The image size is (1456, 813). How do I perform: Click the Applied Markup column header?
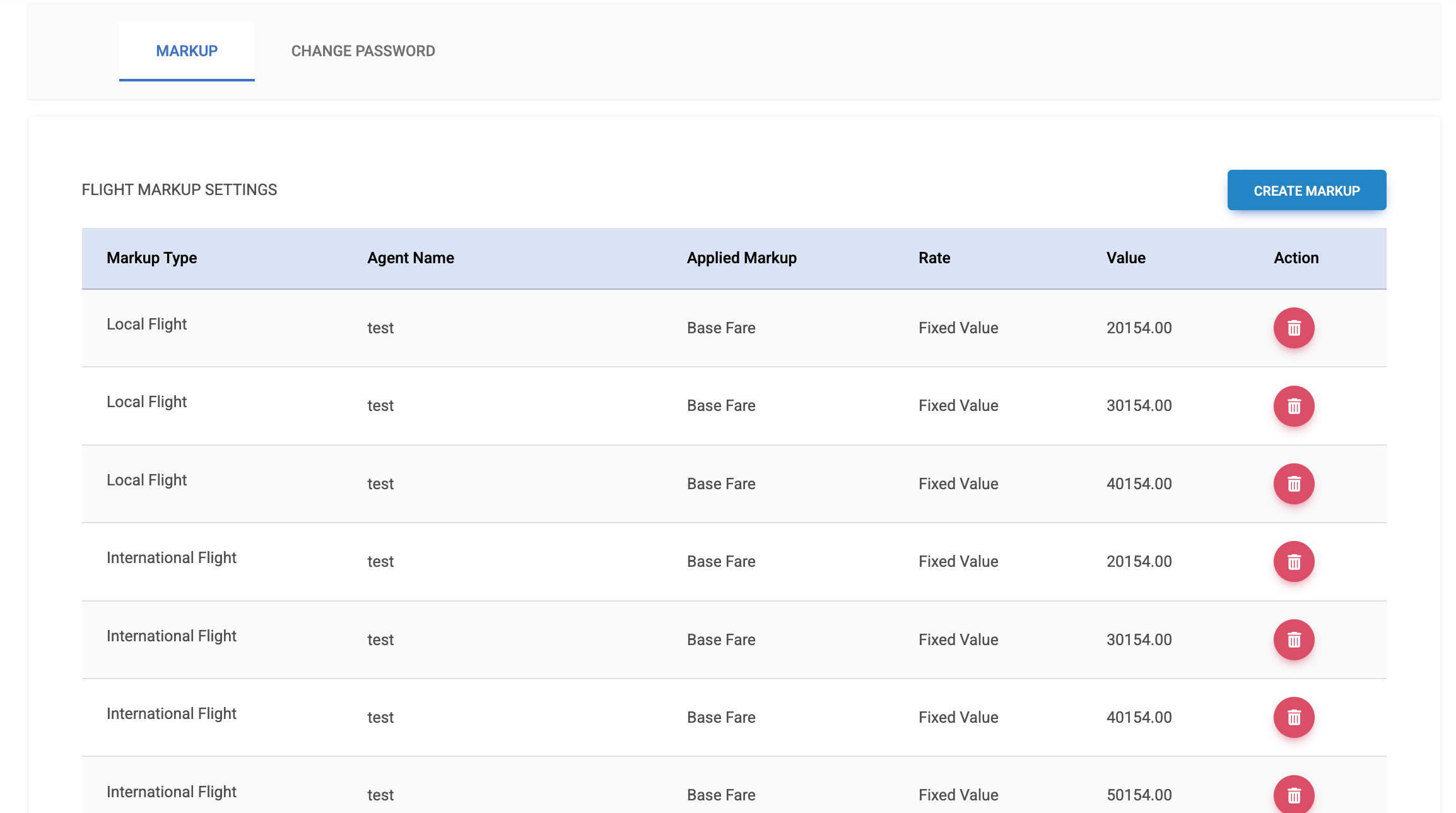click(x=741, y=258)
